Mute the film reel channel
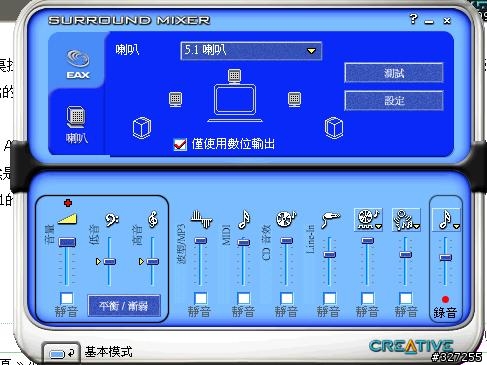This screenshot has width=487, height=365. (368, 298)
